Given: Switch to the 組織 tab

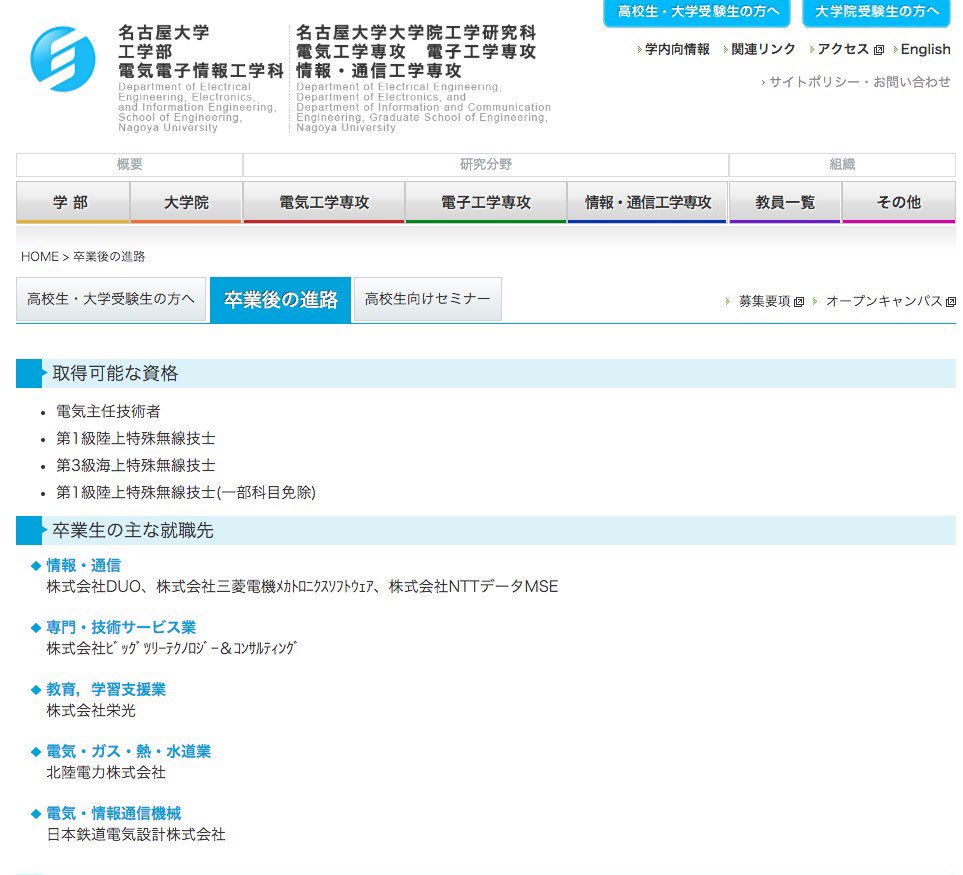Looking at the screenshot, I should pos(843,165).
